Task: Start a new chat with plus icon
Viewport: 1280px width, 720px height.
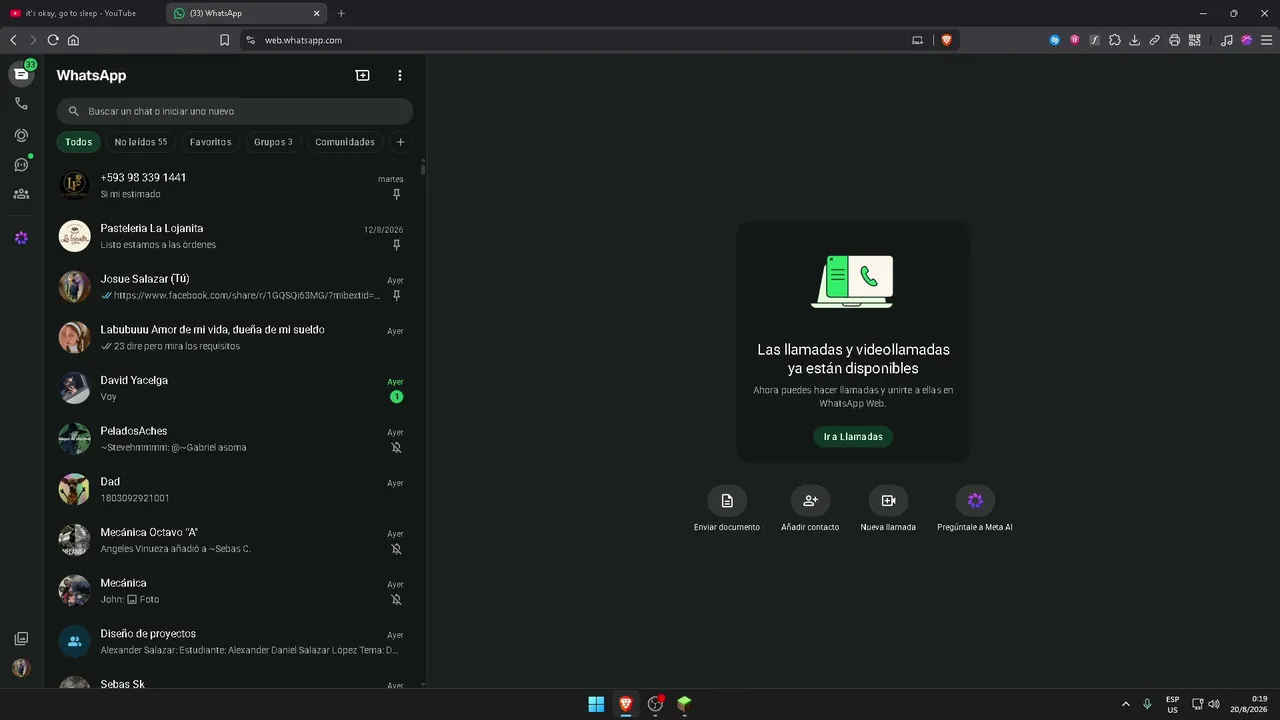Action: pos(362,75)
